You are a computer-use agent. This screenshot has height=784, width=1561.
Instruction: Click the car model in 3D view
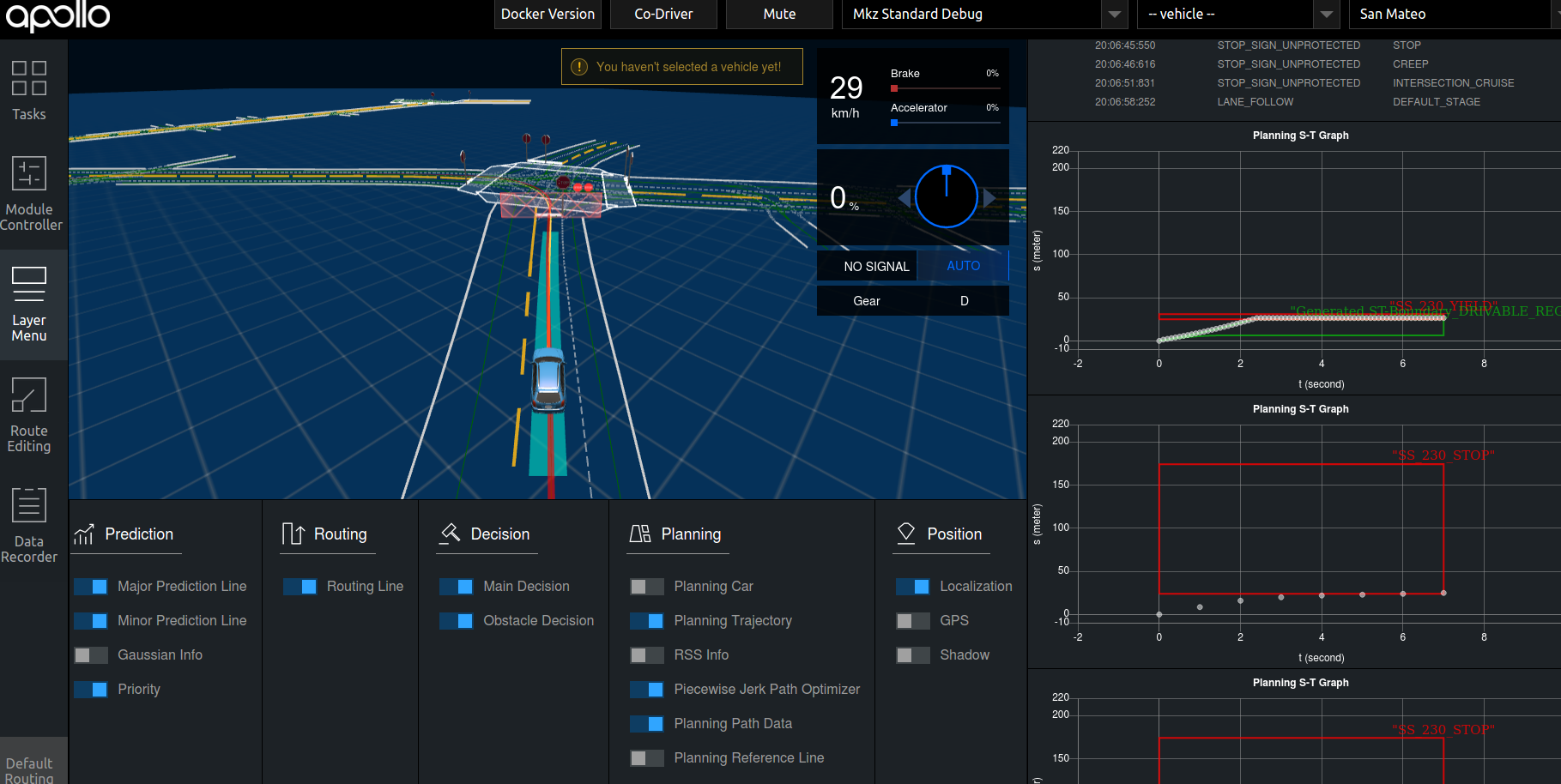[548, 378]
